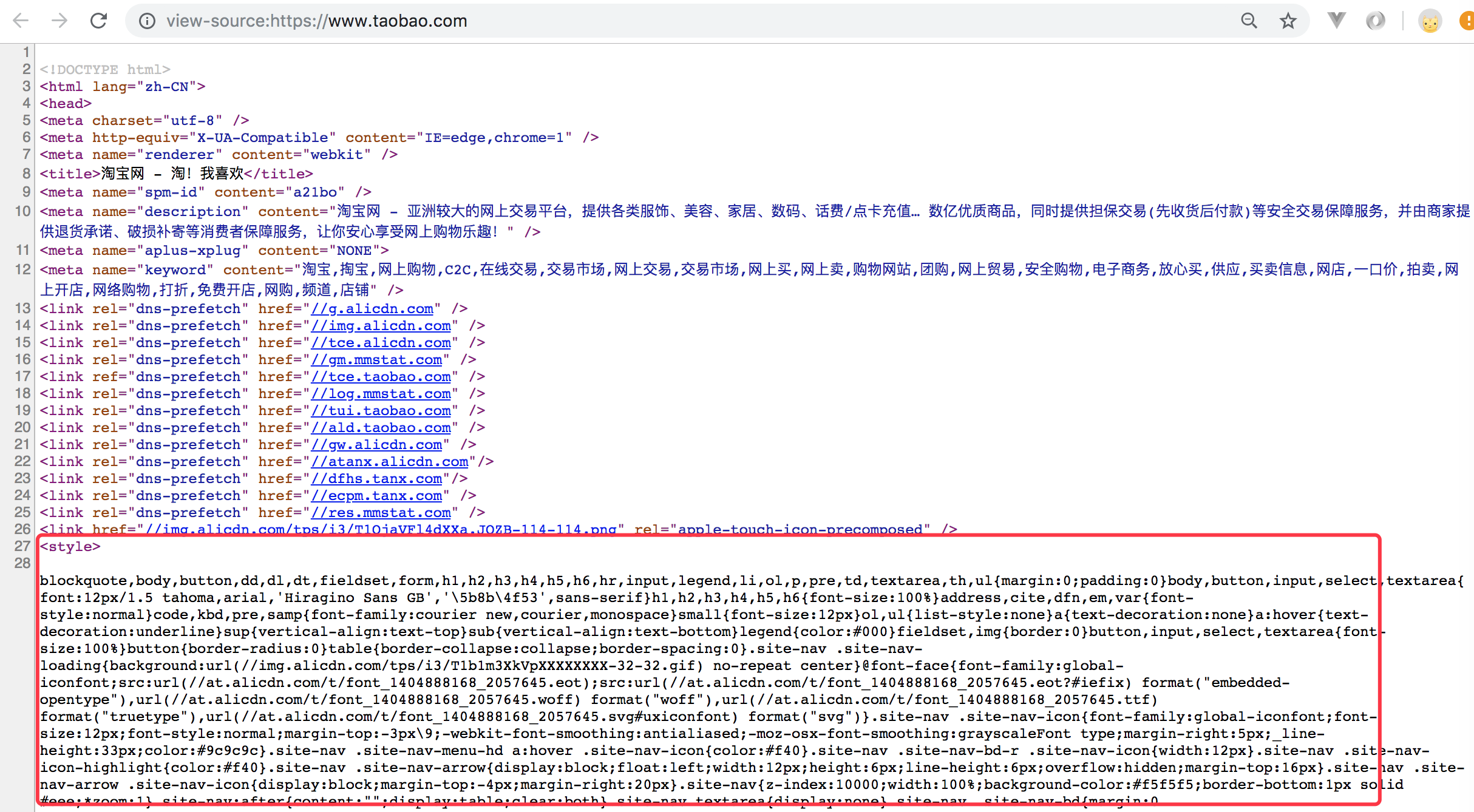Click the <style> tag on line 27
The width and height of the screenshot is (1474, 812).
click(x=70, y=547)
